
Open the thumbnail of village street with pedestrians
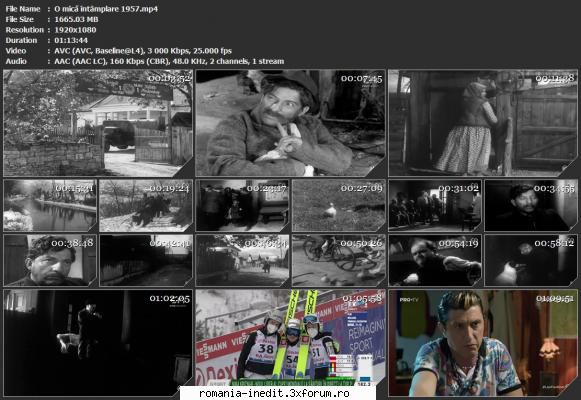click(x=242, y=260)
